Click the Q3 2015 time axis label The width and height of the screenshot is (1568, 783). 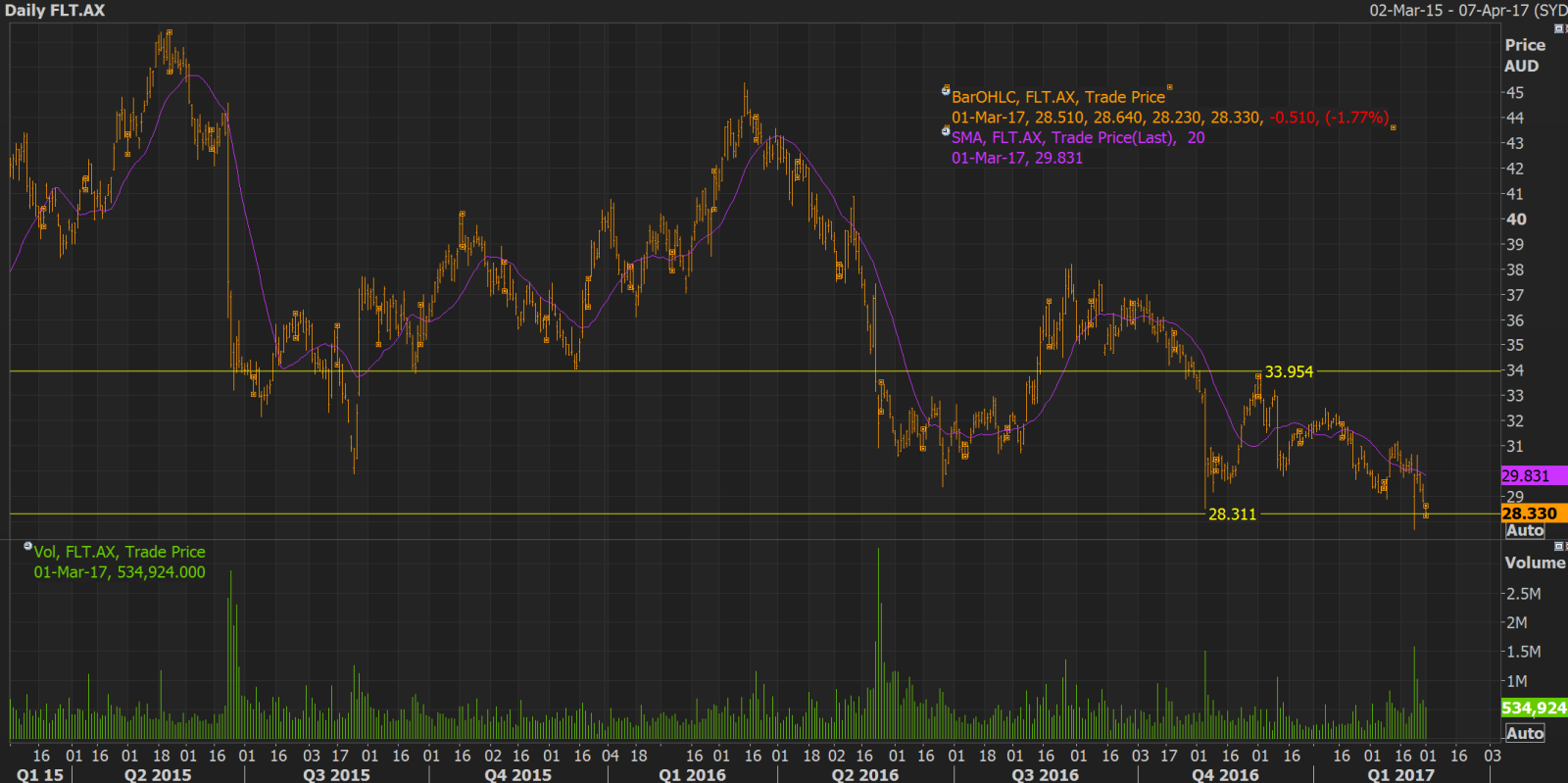click(x=336, y=774)
